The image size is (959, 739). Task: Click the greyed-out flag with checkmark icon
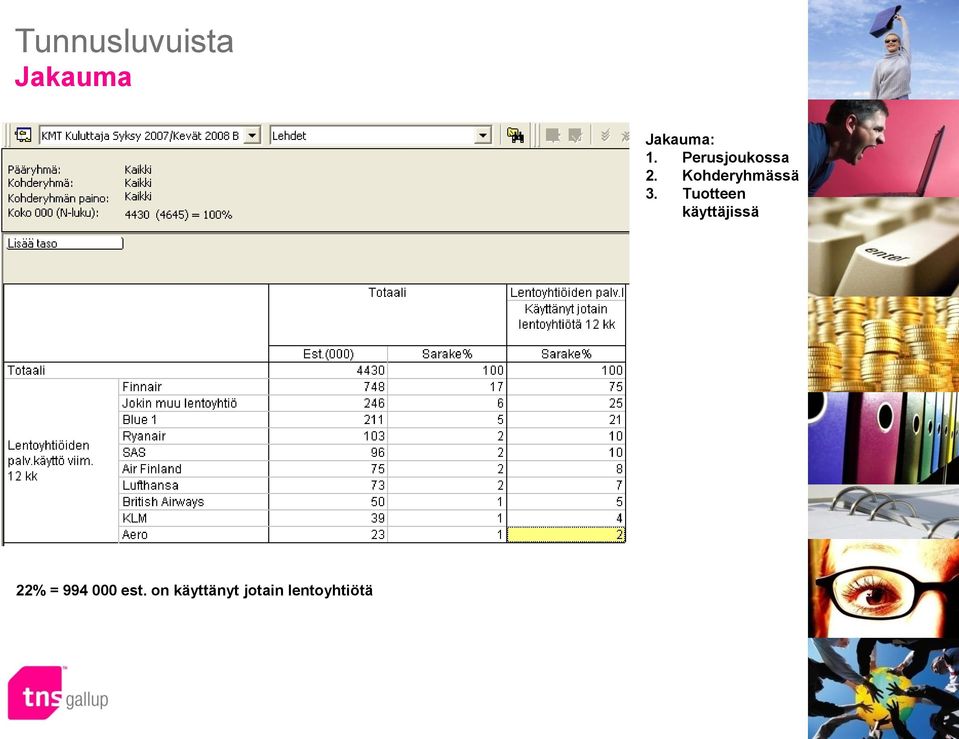tap(575, 135)
